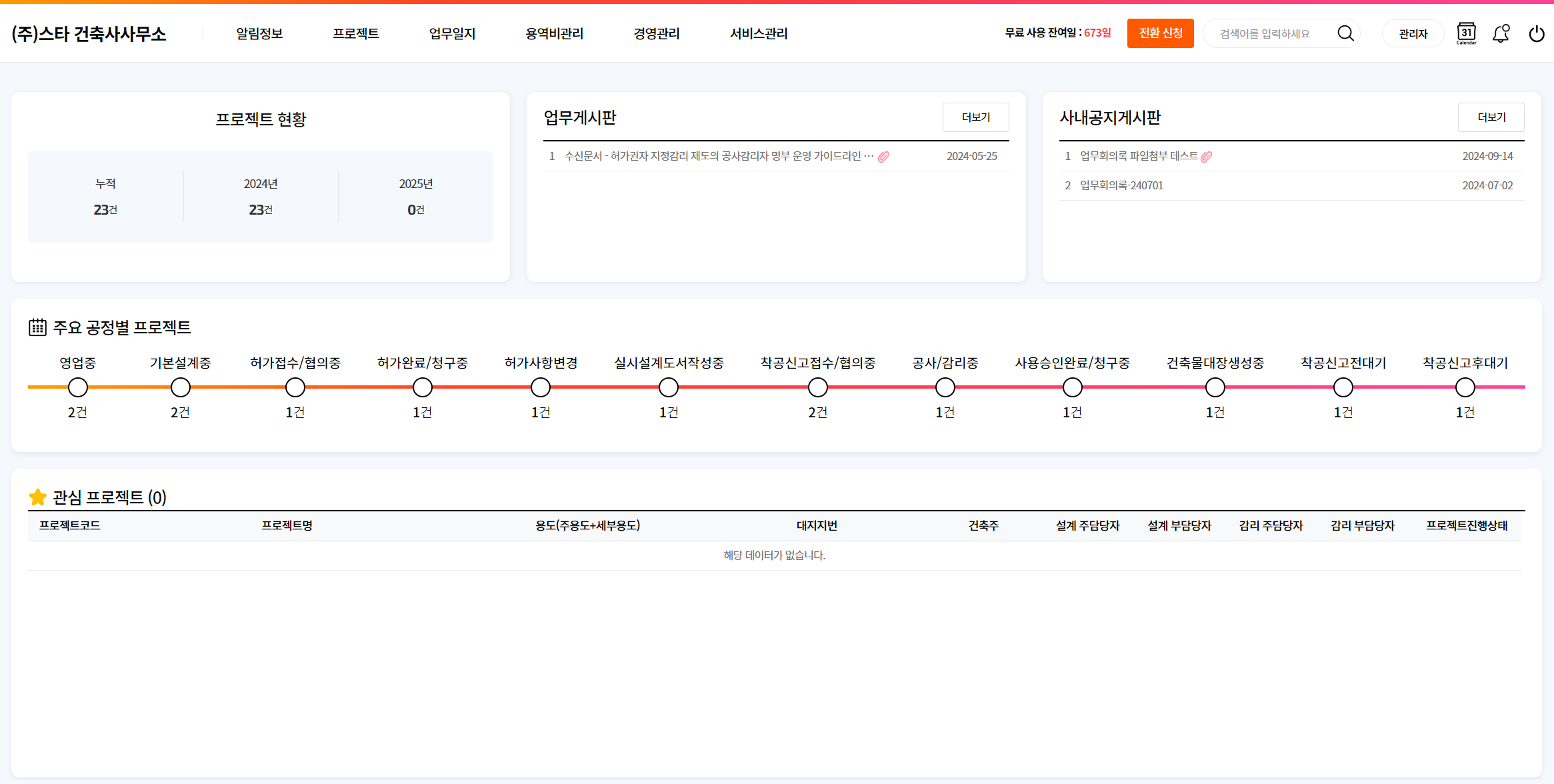Open the 프로젝트 menu
Screen dimensions: 1554x784
(356, 33)
